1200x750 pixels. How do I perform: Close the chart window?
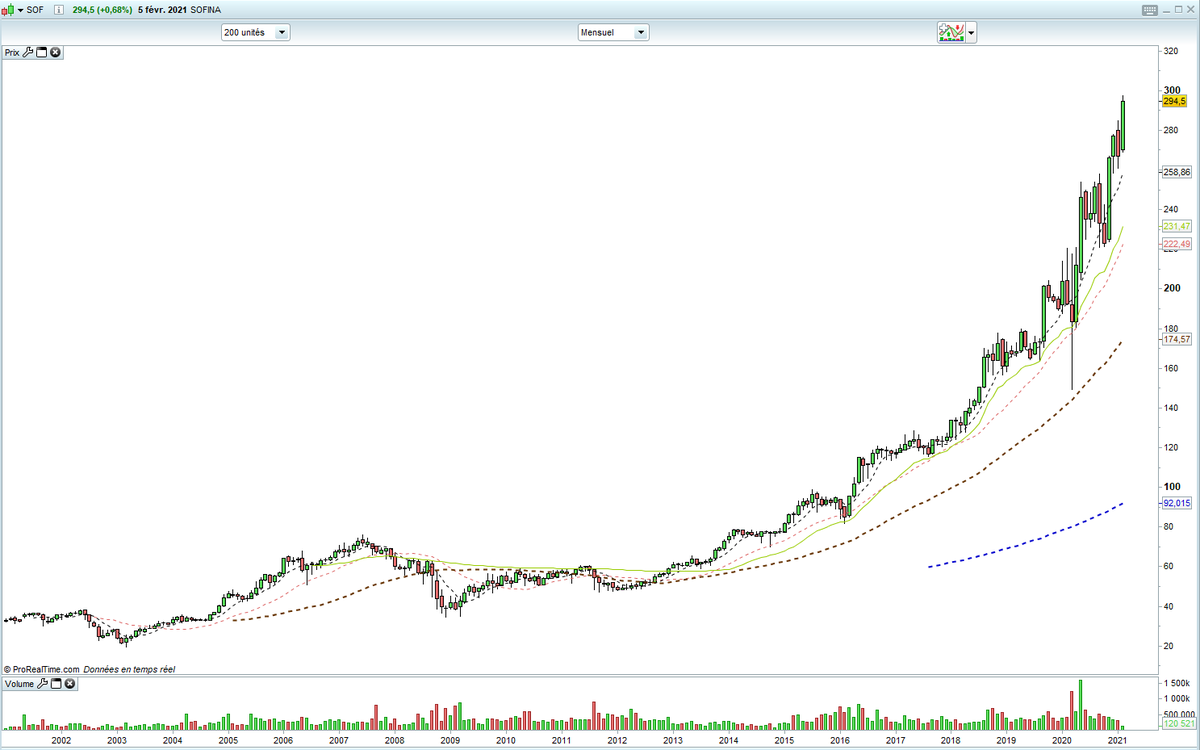[x=1189, y=9]
